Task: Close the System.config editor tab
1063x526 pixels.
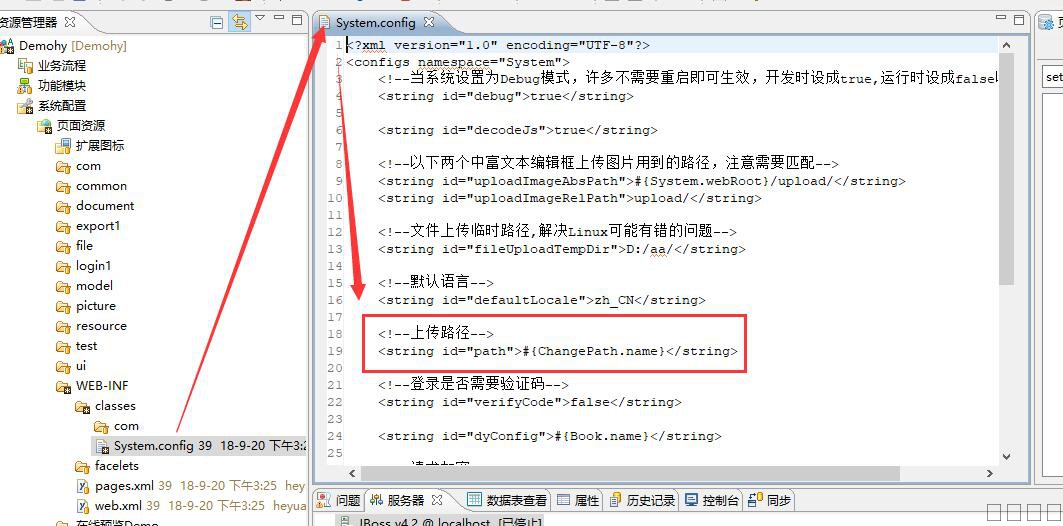Action: tap(429, 22)
